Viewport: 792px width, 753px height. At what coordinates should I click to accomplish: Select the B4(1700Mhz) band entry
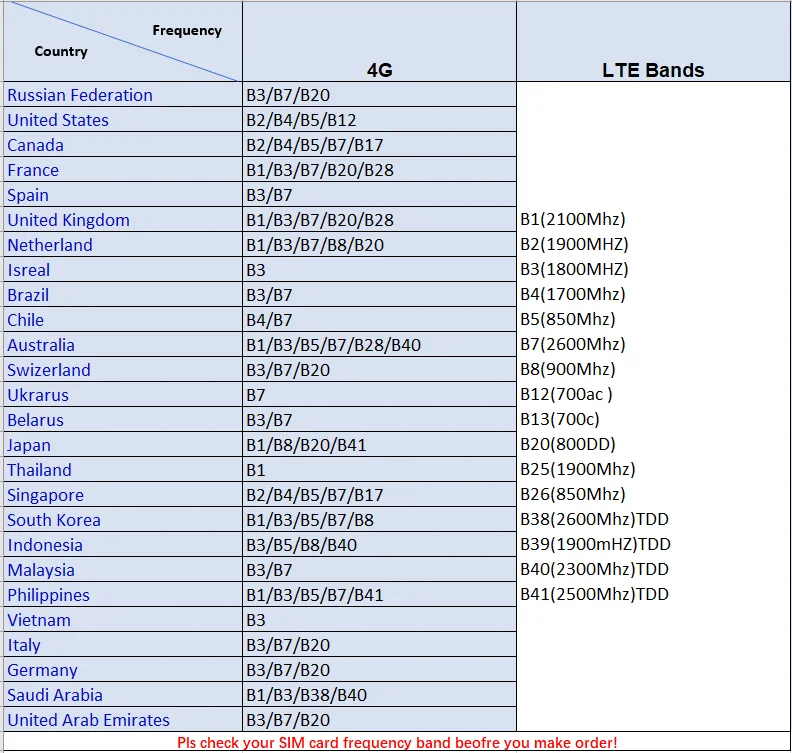pyautogui.click(x=573, y=294)
